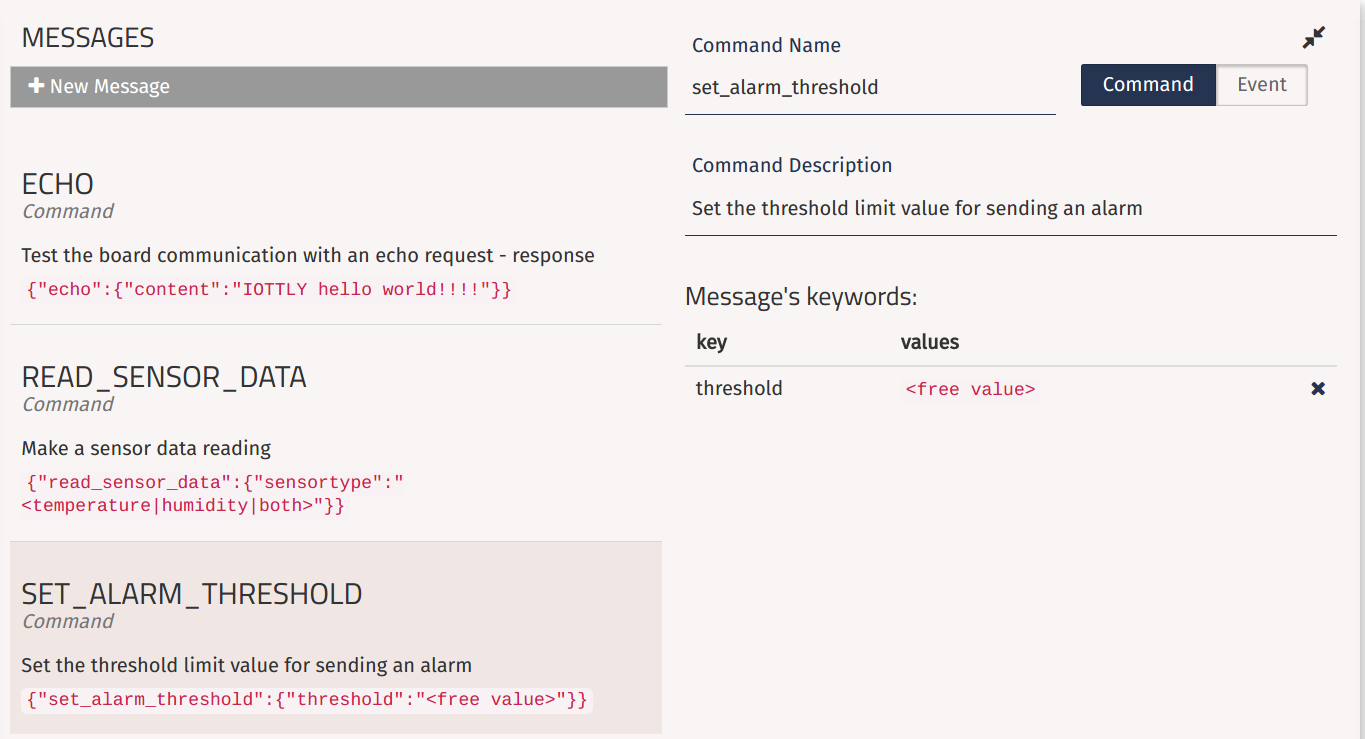
Task: Switch message type to Event
Action: click(1261, 85)
